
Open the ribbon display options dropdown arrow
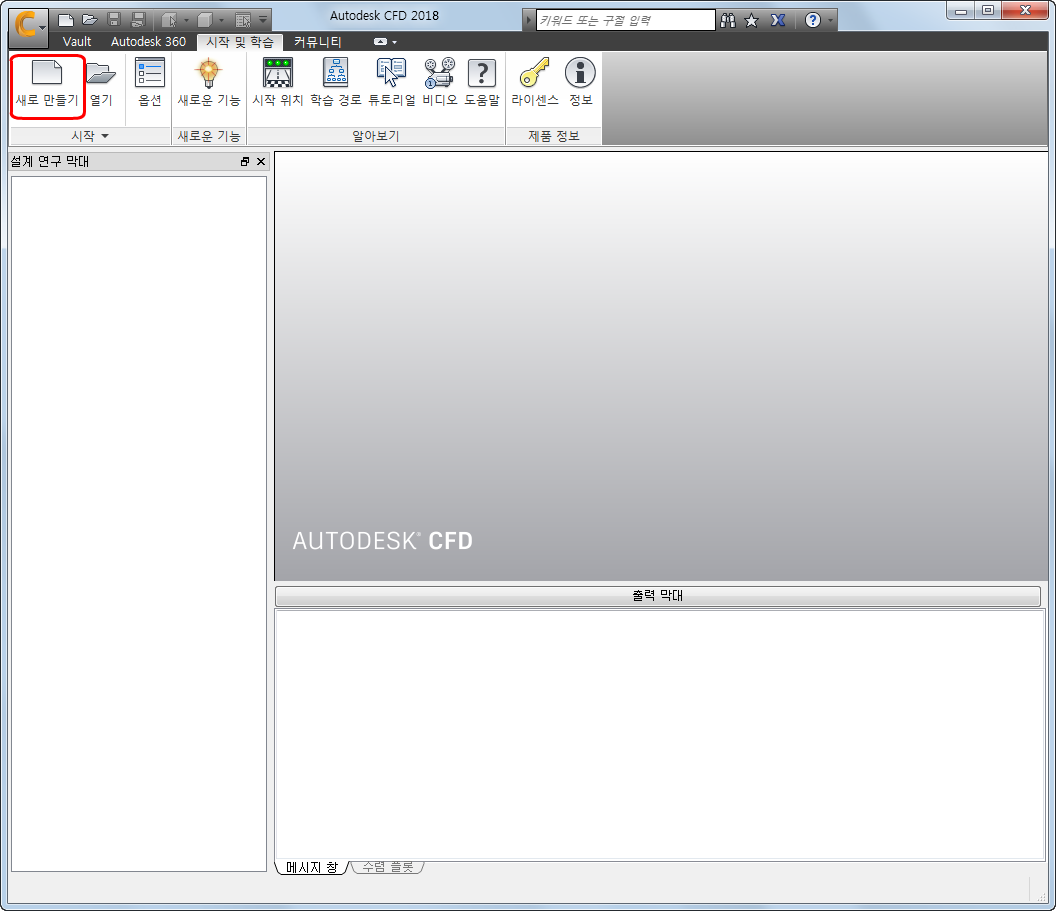pos(395,42)
